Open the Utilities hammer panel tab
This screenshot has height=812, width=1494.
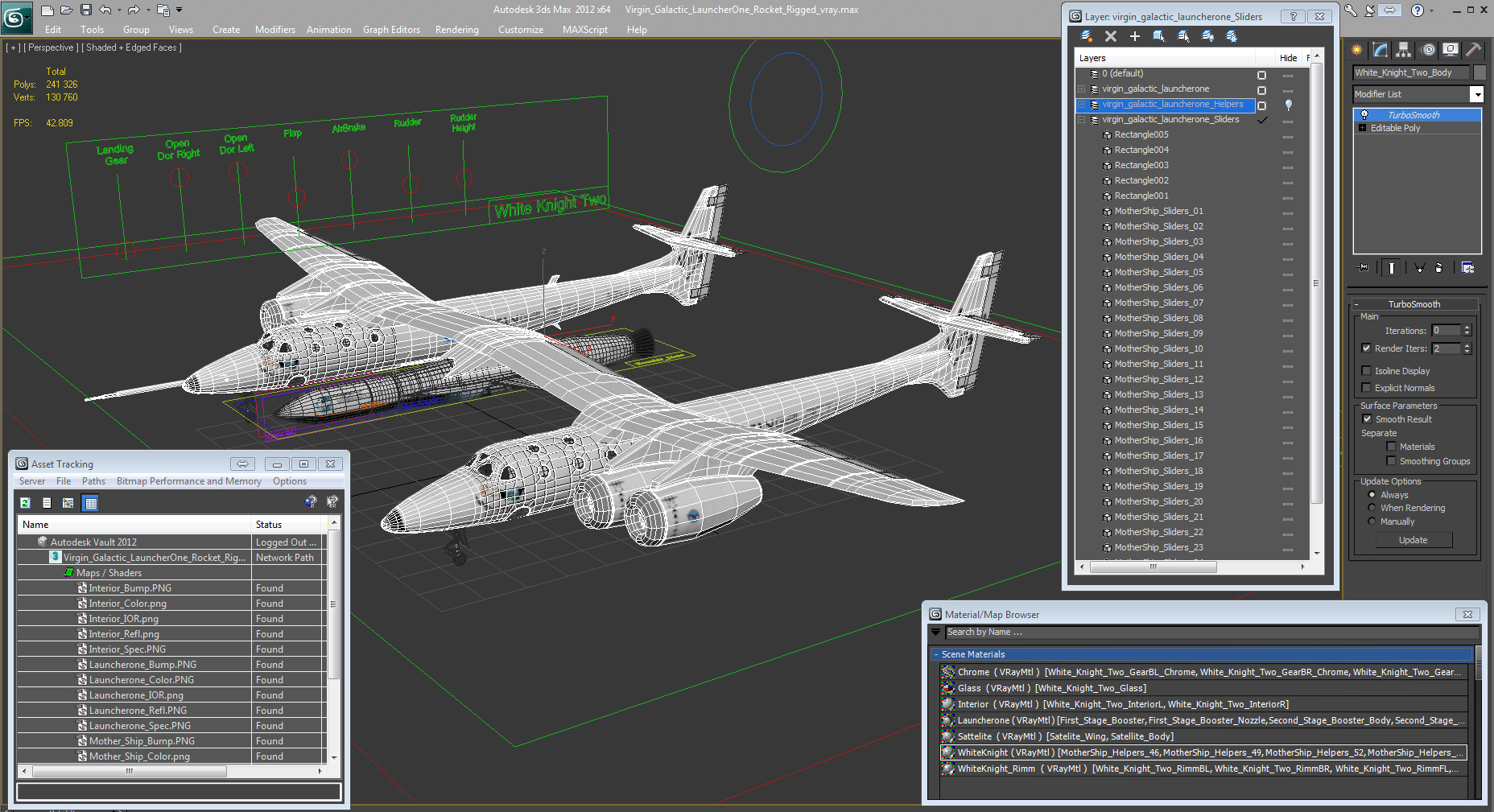point(1474,50)
